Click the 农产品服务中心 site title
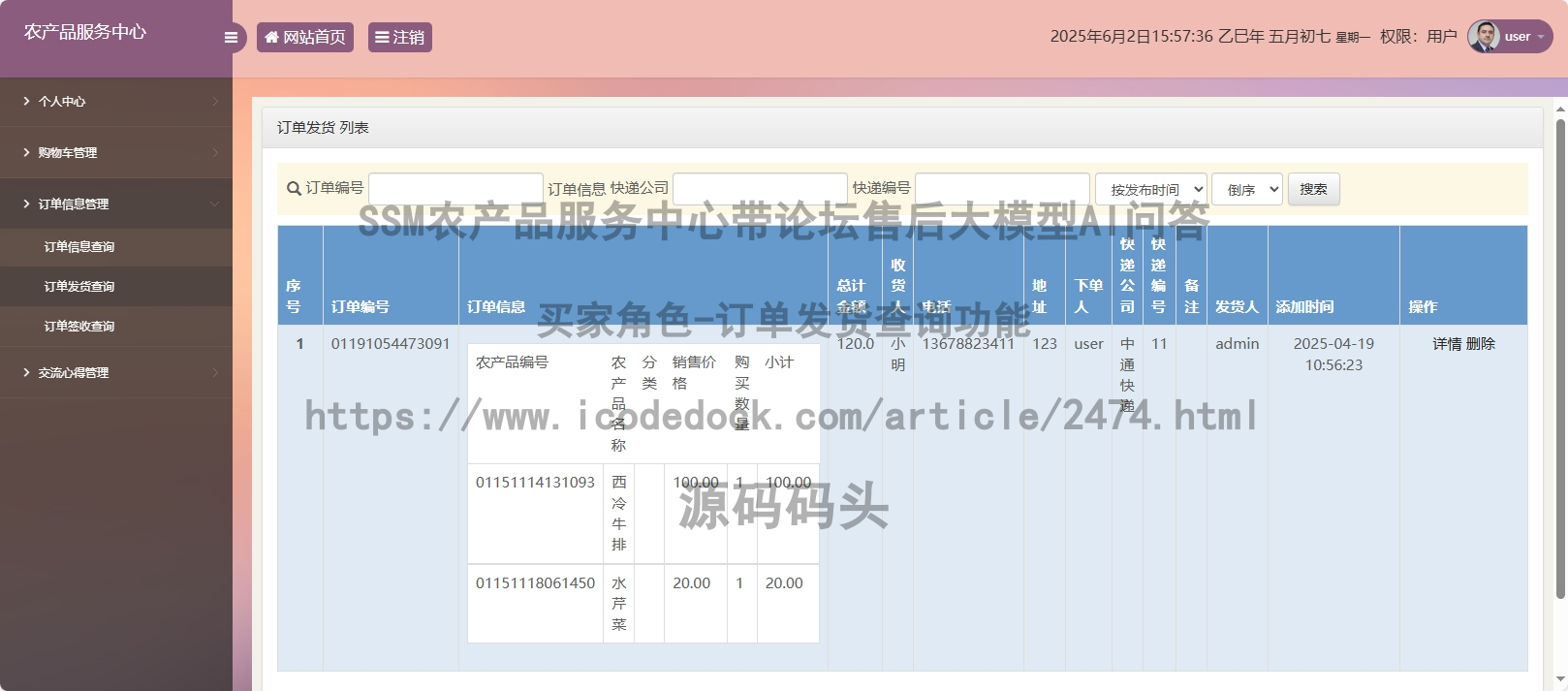 click(x=85, y=32)
